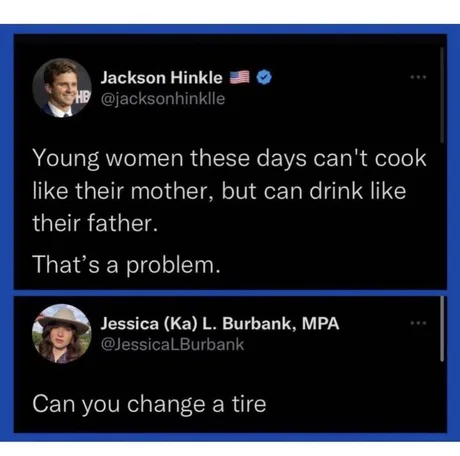Screen dimensions: 460x456
Task: Select the 'Young women these days' tweet text
Action: [x=229, y=190]
